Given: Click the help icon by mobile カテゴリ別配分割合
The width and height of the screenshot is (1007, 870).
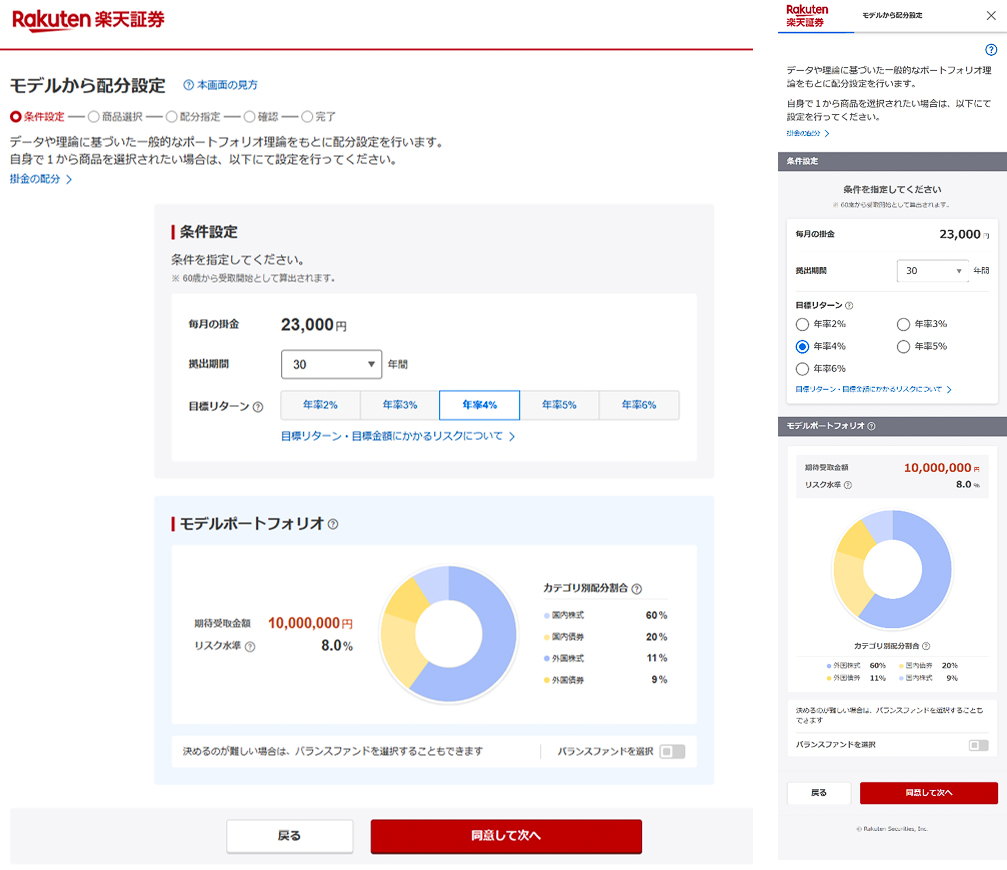Looking at the screenshot, I should click(926, 646).
